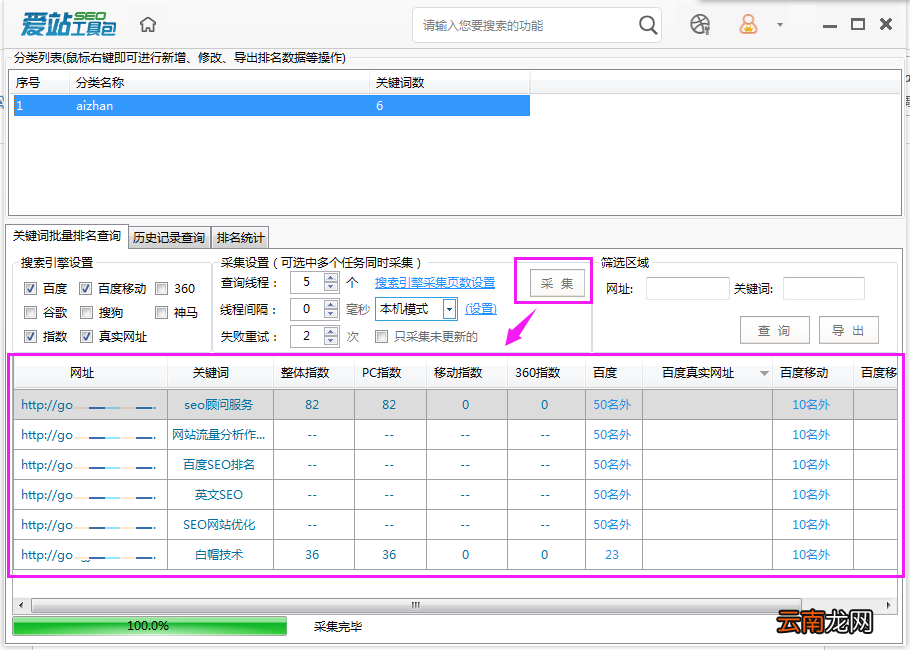Enable the 神马 checkbox

click(162, 313)
